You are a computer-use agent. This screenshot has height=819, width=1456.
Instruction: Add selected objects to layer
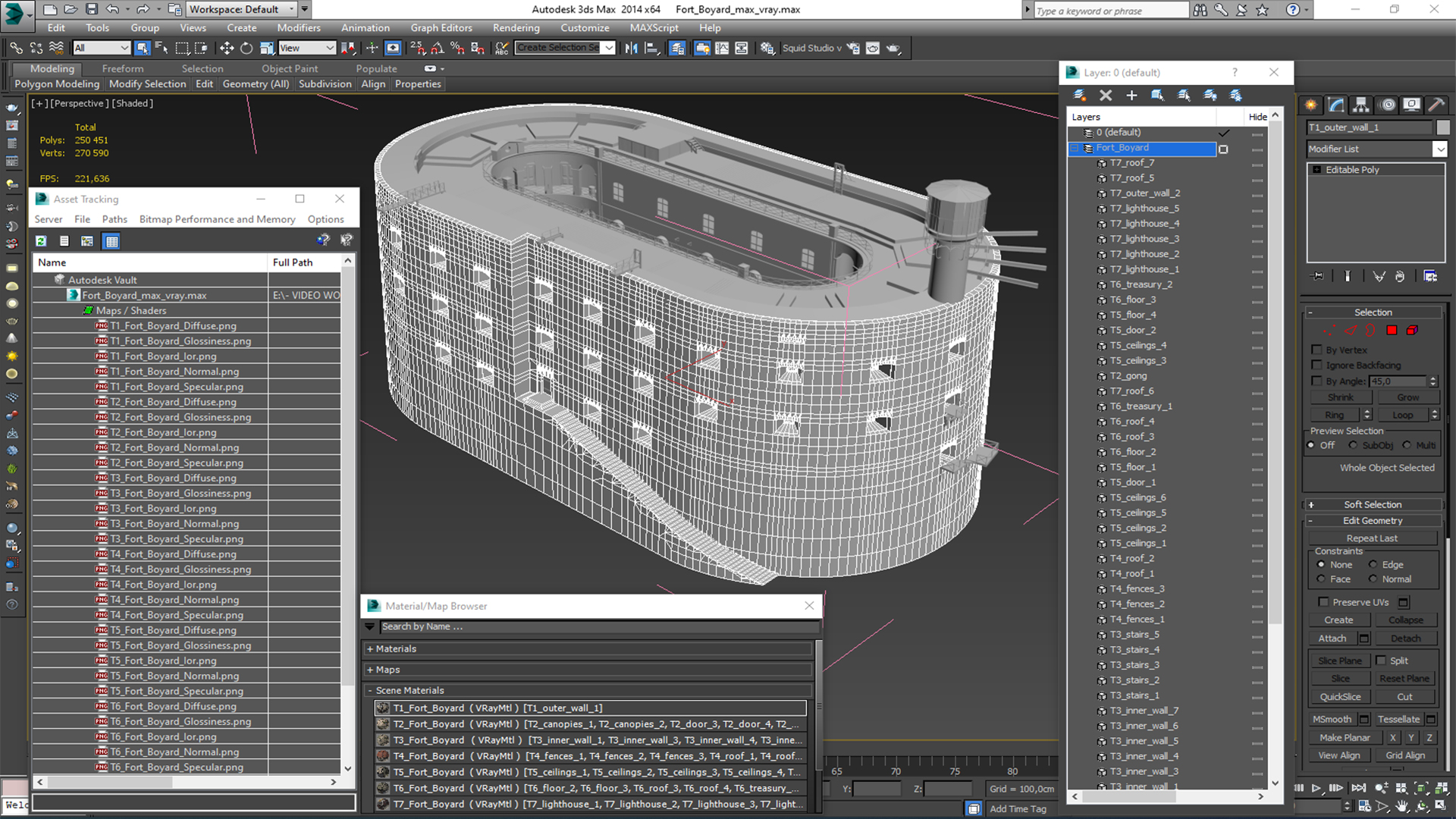pyautogui.click(x=1131, y=95)
